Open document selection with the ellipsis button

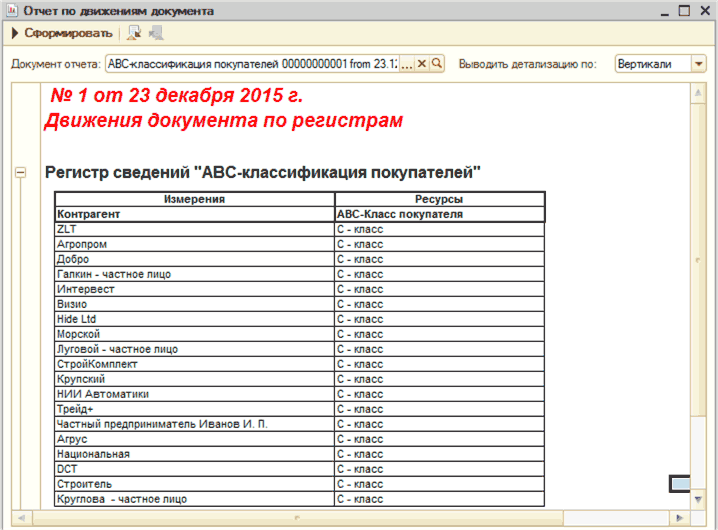tap(406, 64)
